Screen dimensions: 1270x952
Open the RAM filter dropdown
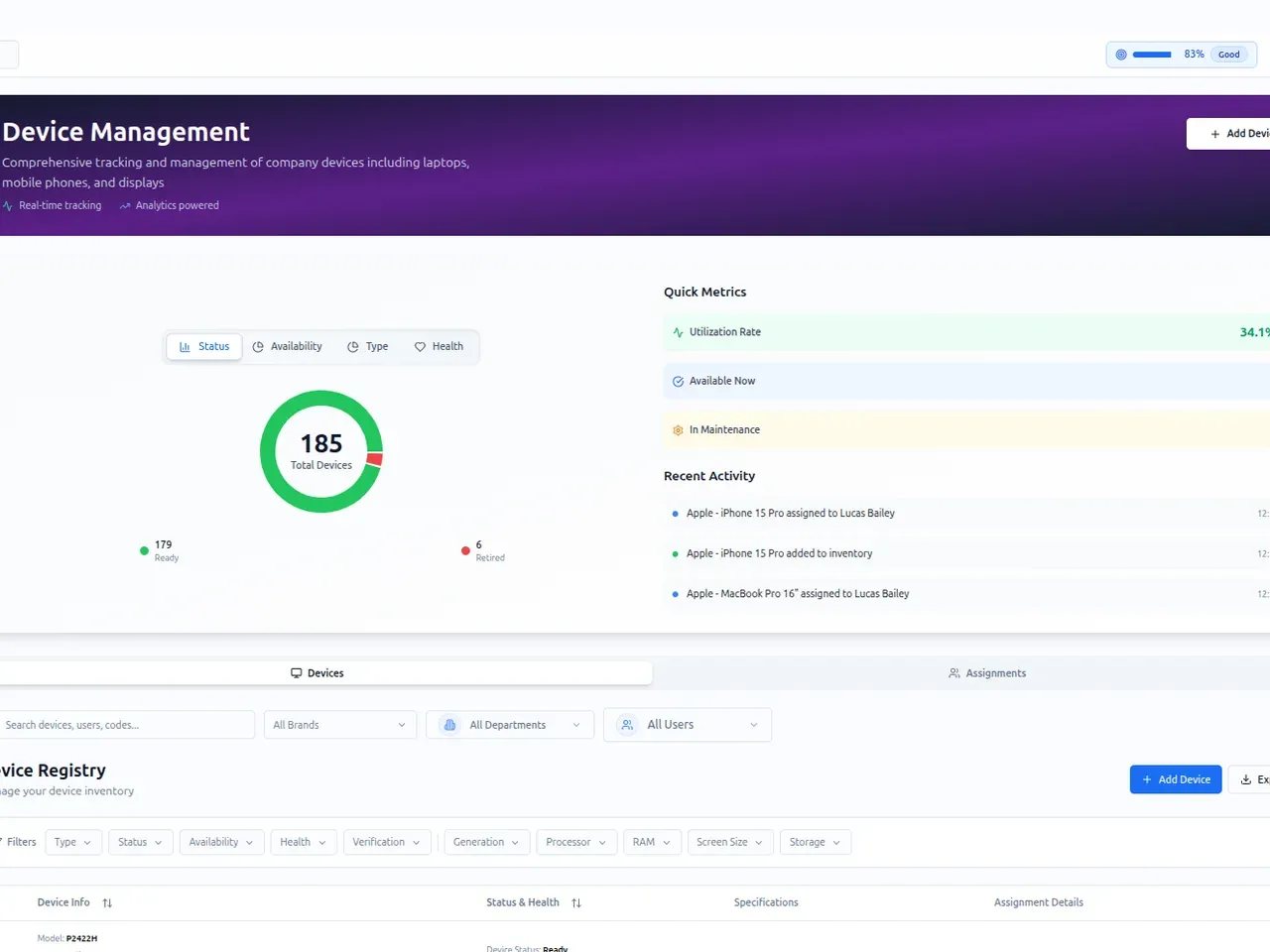coord(652,843)
